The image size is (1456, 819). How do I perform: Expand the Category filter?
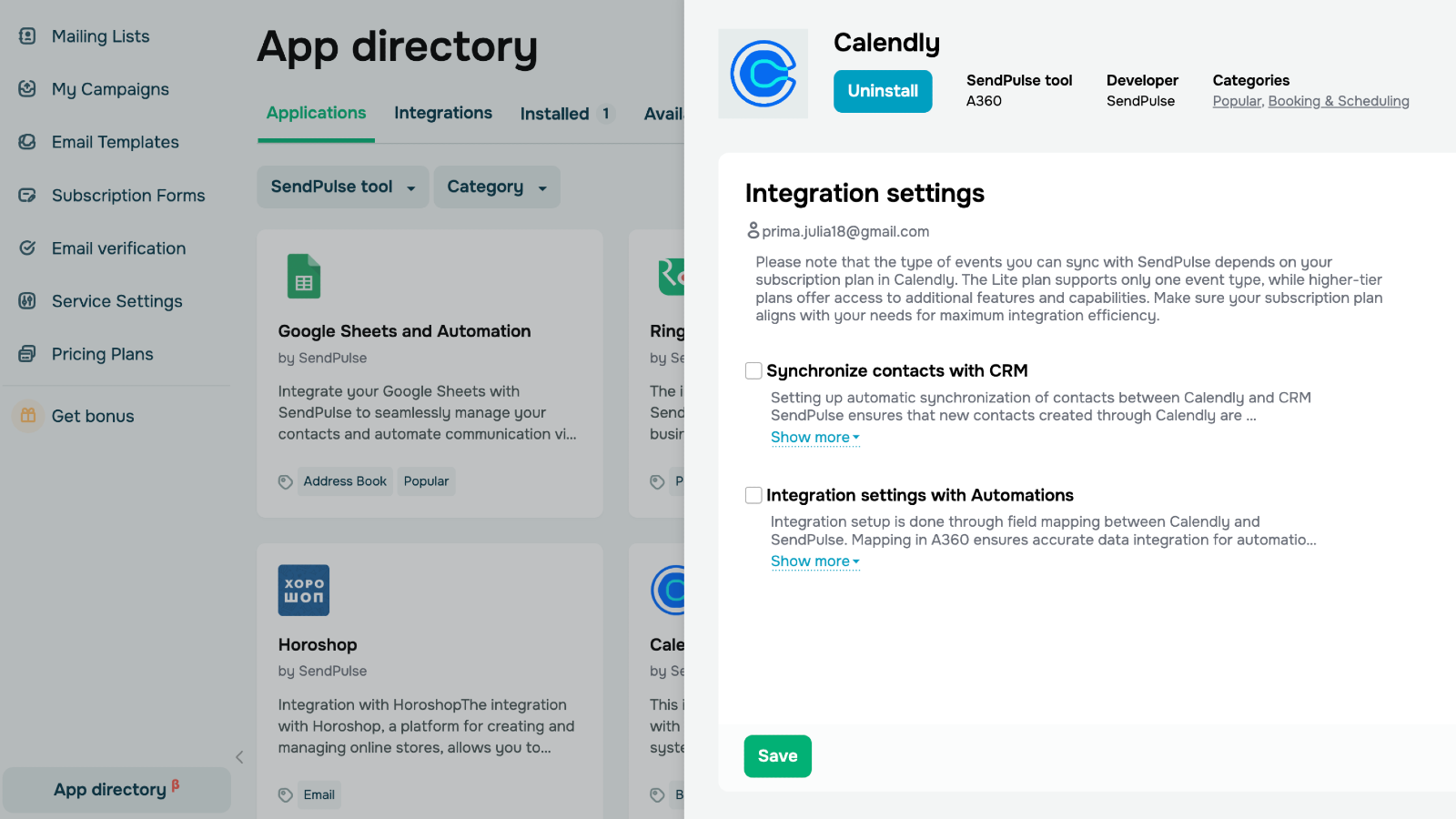pyautogui.click(x=496, y=187)
